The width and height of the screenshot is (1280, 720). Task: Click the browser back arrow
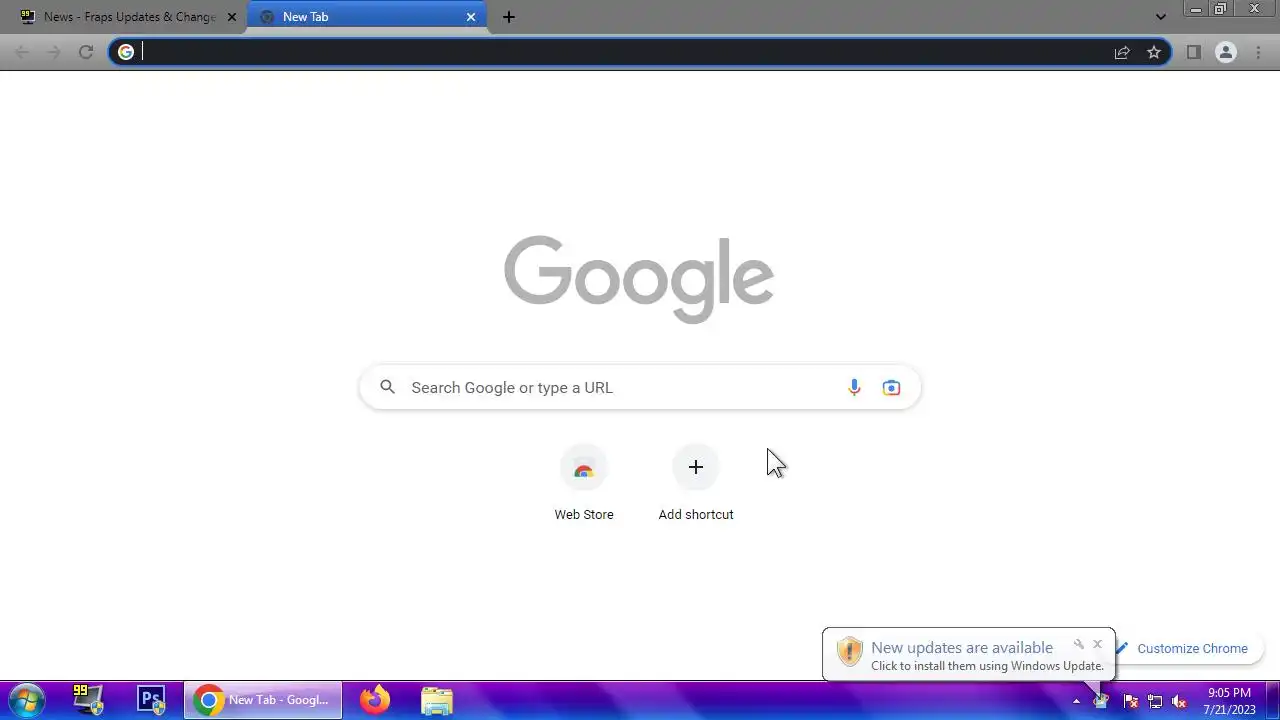(x=22, y=52)
